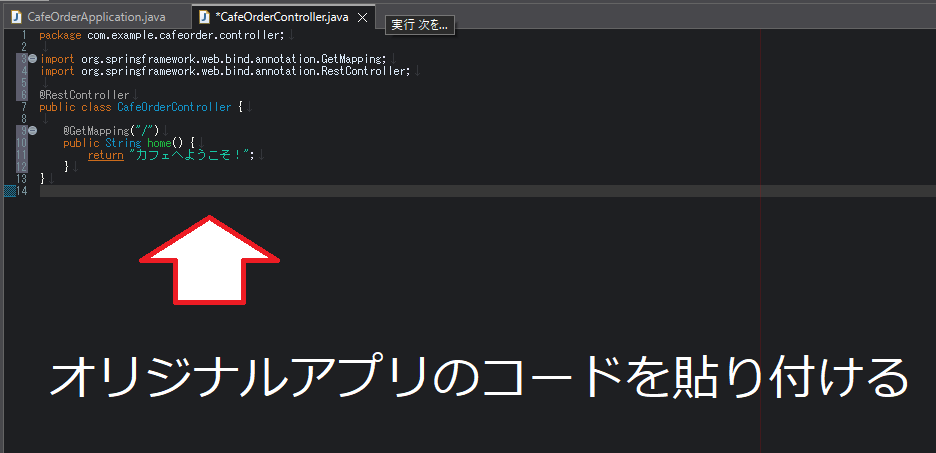936x453 pixels.
Task: Click the home method name
Action: [x=159, y=143]
